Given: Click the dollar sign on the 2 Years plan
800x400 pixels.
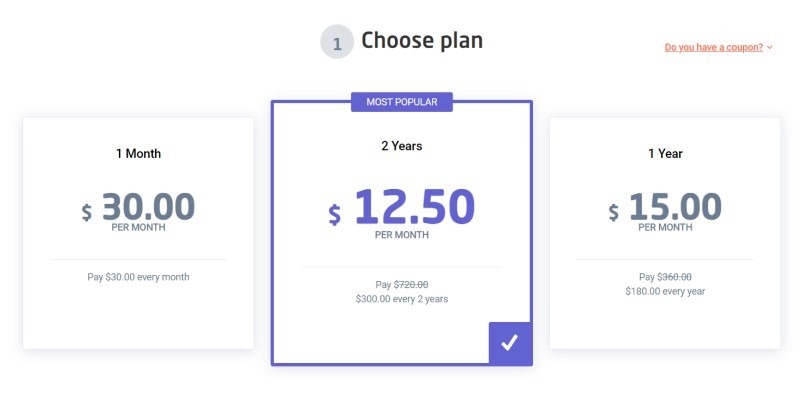Looking at the screenshot, I should [x=335, y=214].
